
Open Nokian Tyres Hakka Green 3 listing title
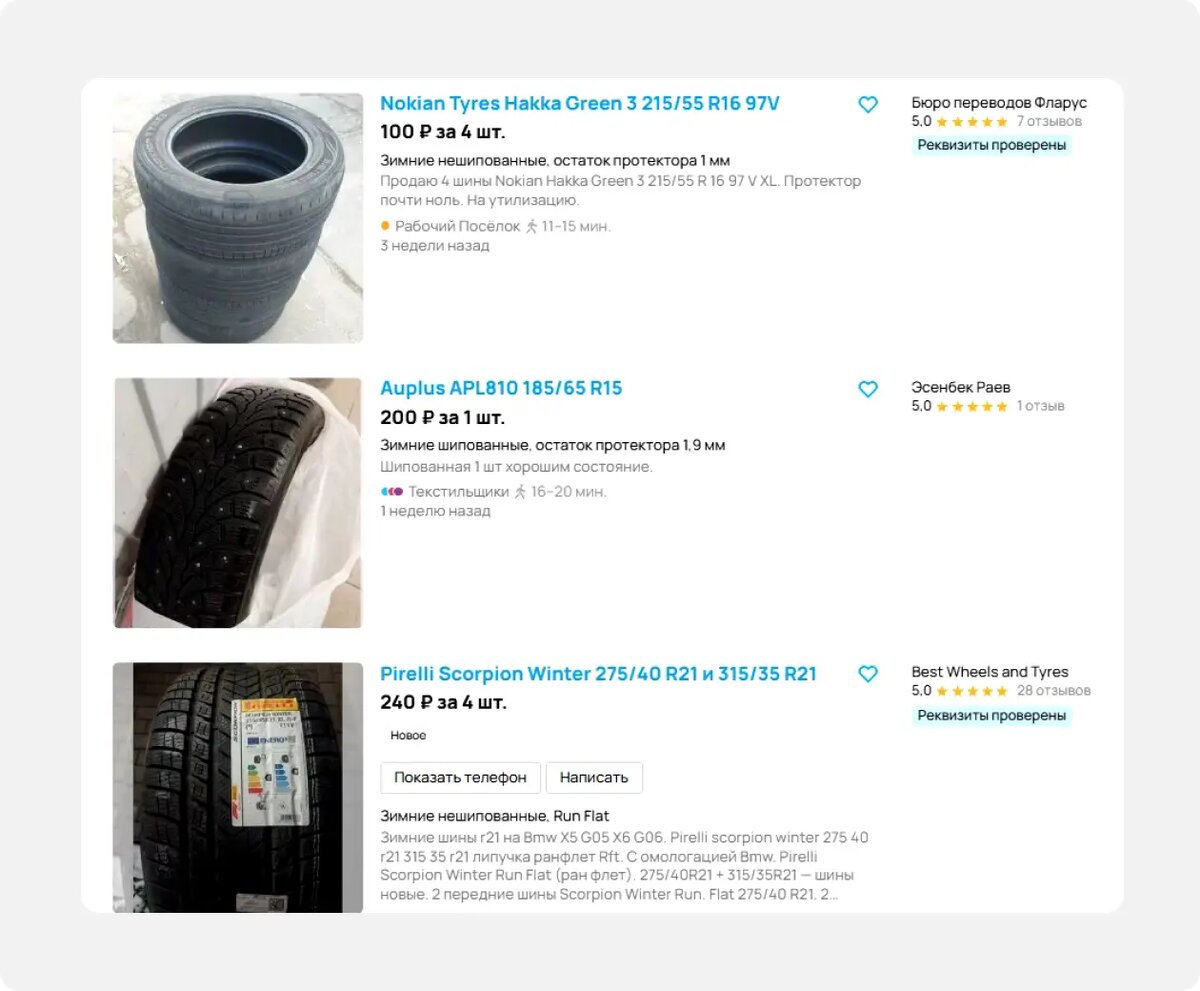580,104
